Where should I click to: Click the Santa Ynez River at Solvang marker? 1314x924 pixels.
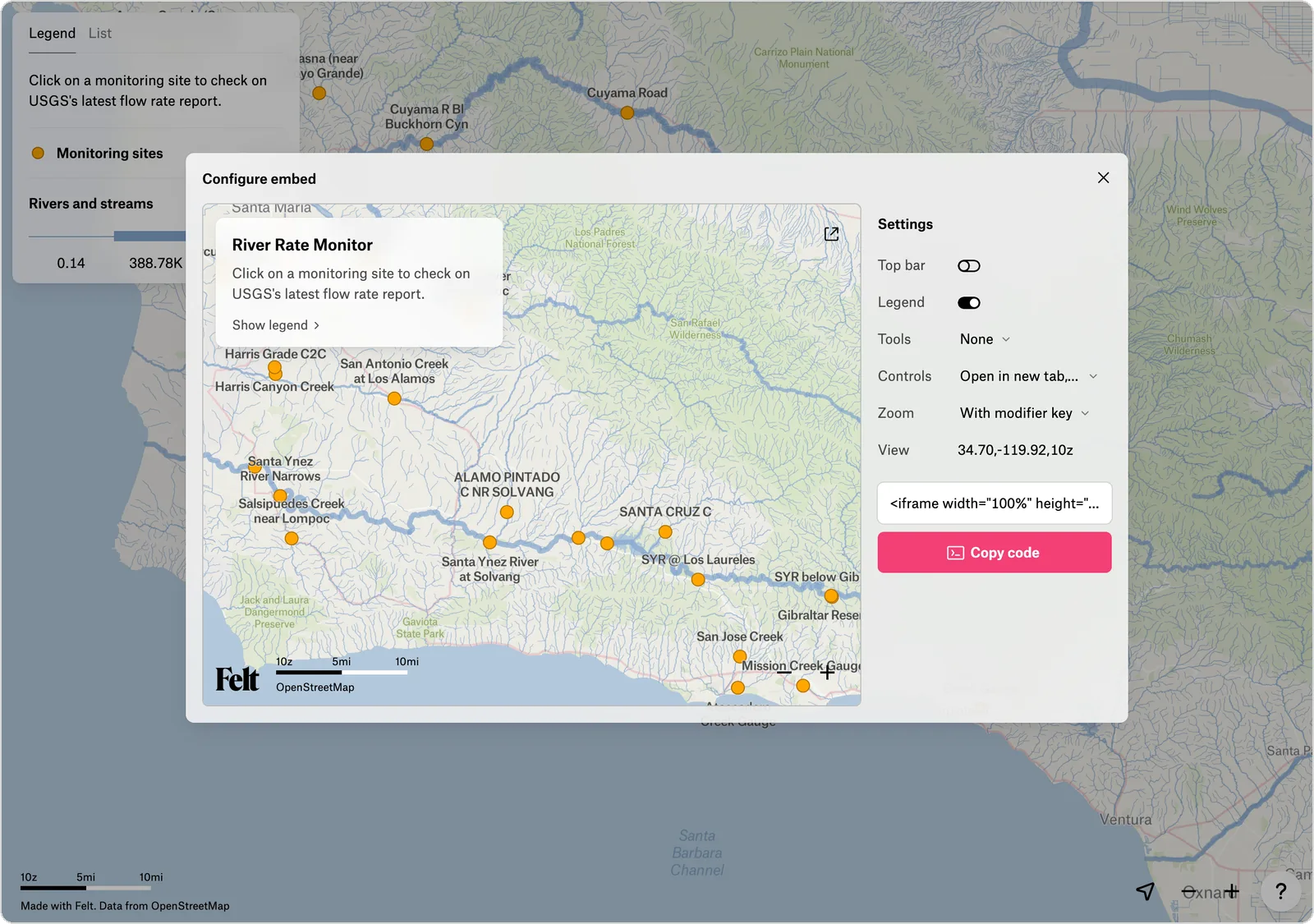[x=489, y=542]
